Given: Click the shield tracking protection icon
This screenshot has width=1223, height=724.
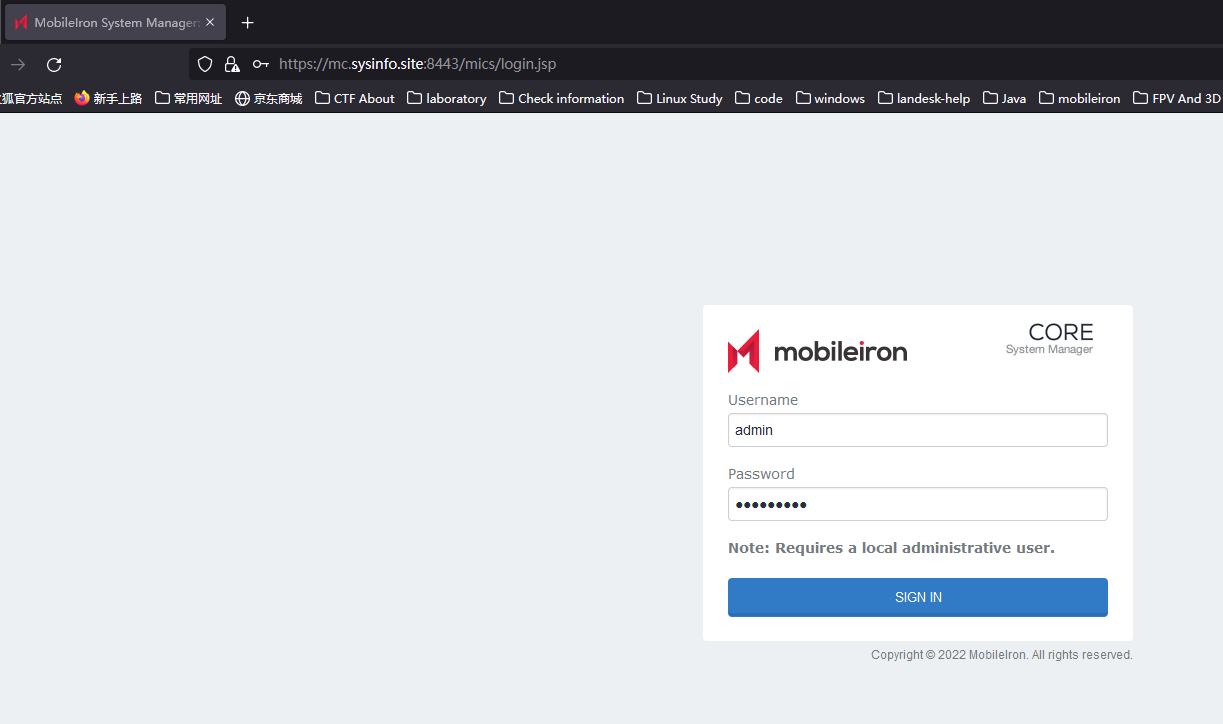Looking at the screenshot, I should click(205, 64).
